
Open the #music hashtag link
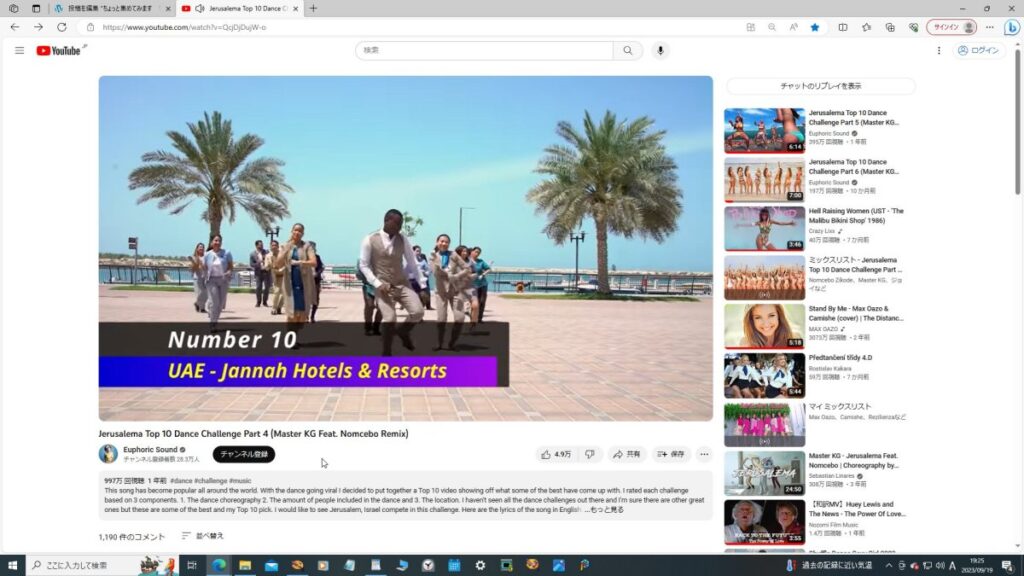(240, 481)
